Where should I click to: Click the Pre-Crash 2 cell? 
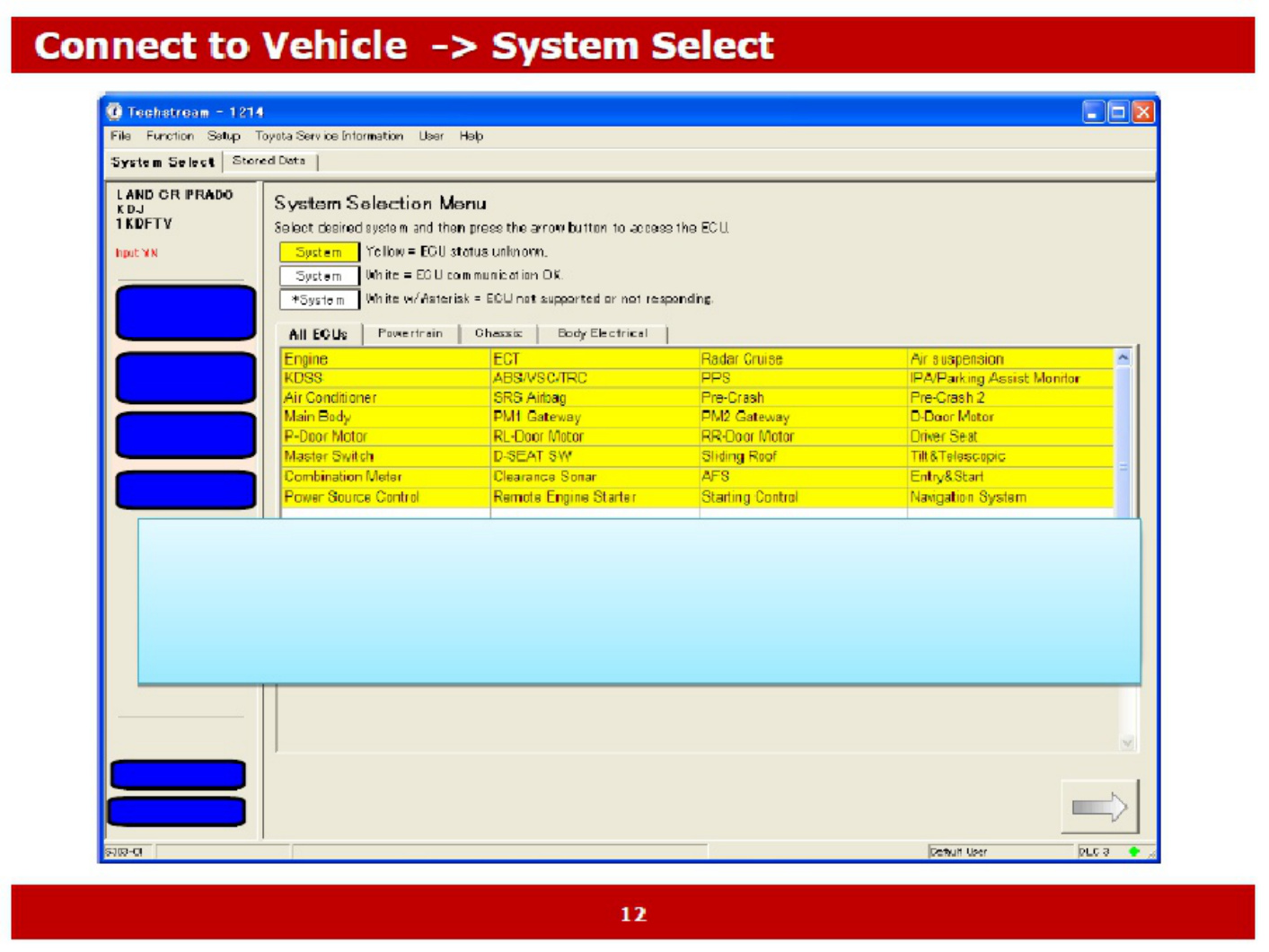(x=1010, y=398)
